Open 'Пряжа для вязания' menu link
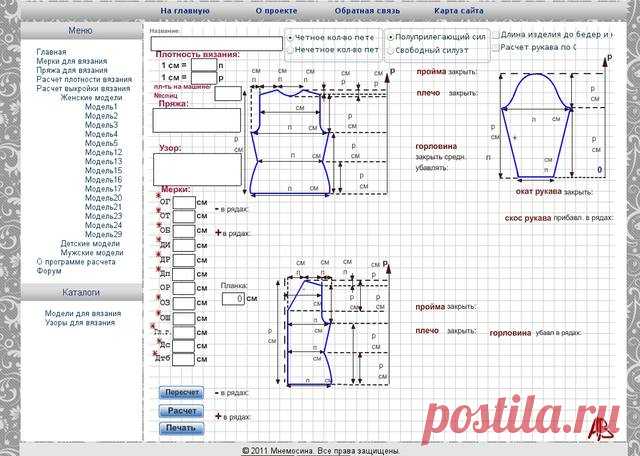This screenshot has height=456, width=640. (72, 70)
